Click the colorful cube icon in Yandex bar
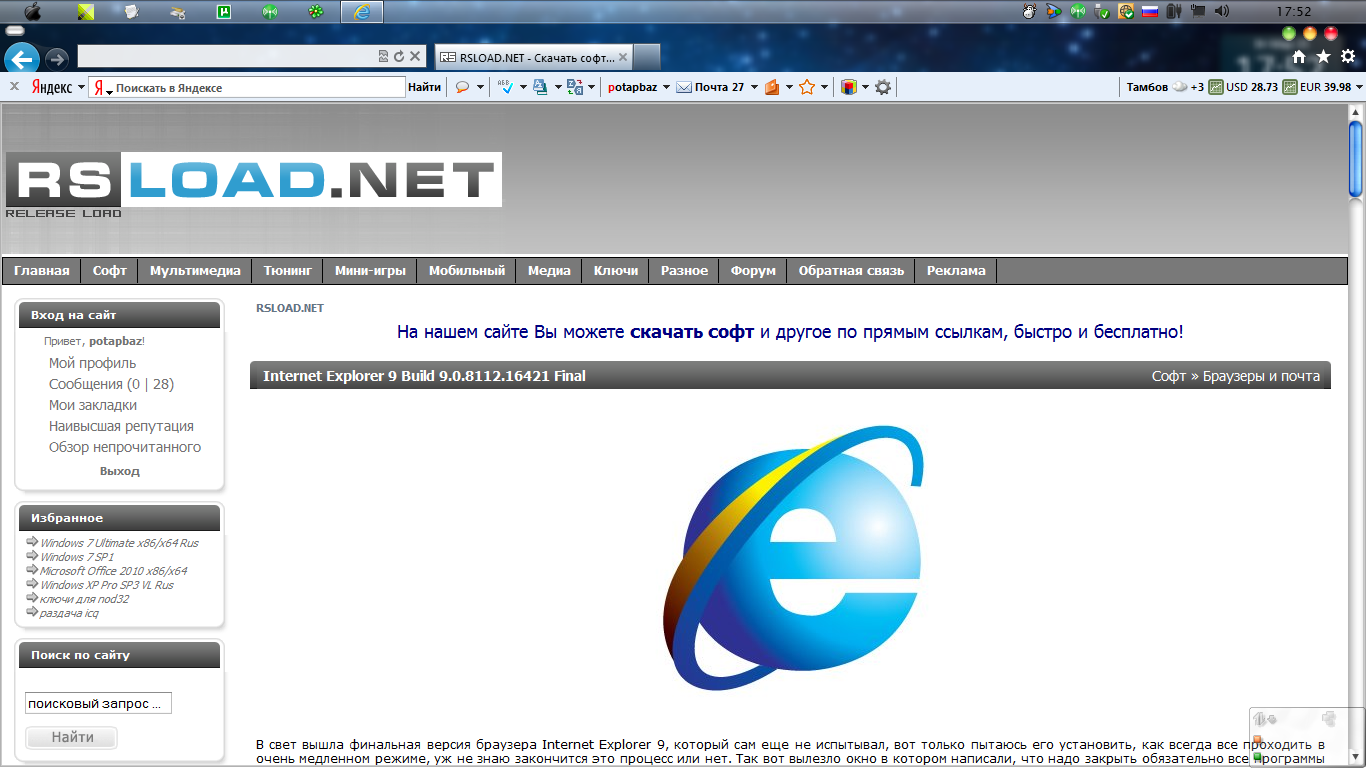 [849, 87]
